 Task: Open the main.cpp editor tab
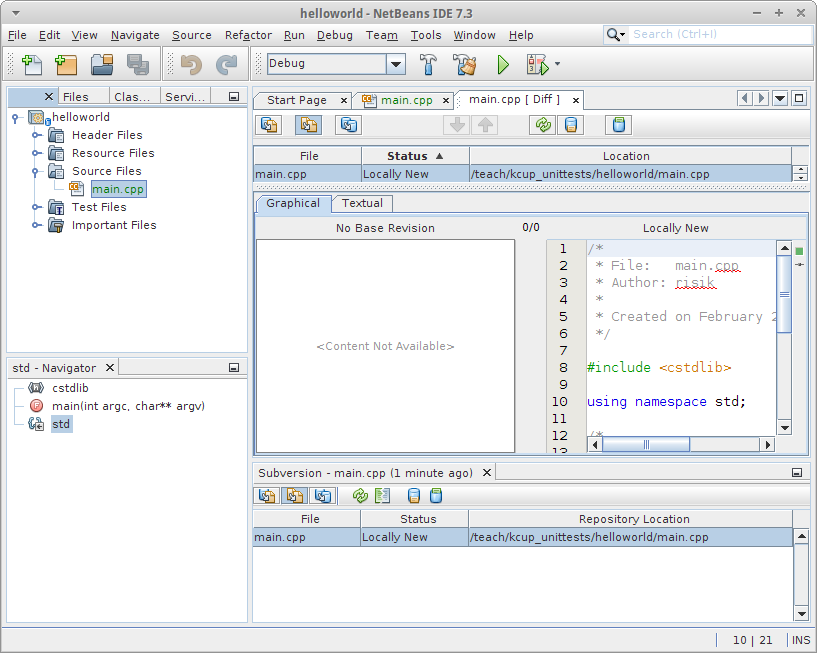(406, 100)
